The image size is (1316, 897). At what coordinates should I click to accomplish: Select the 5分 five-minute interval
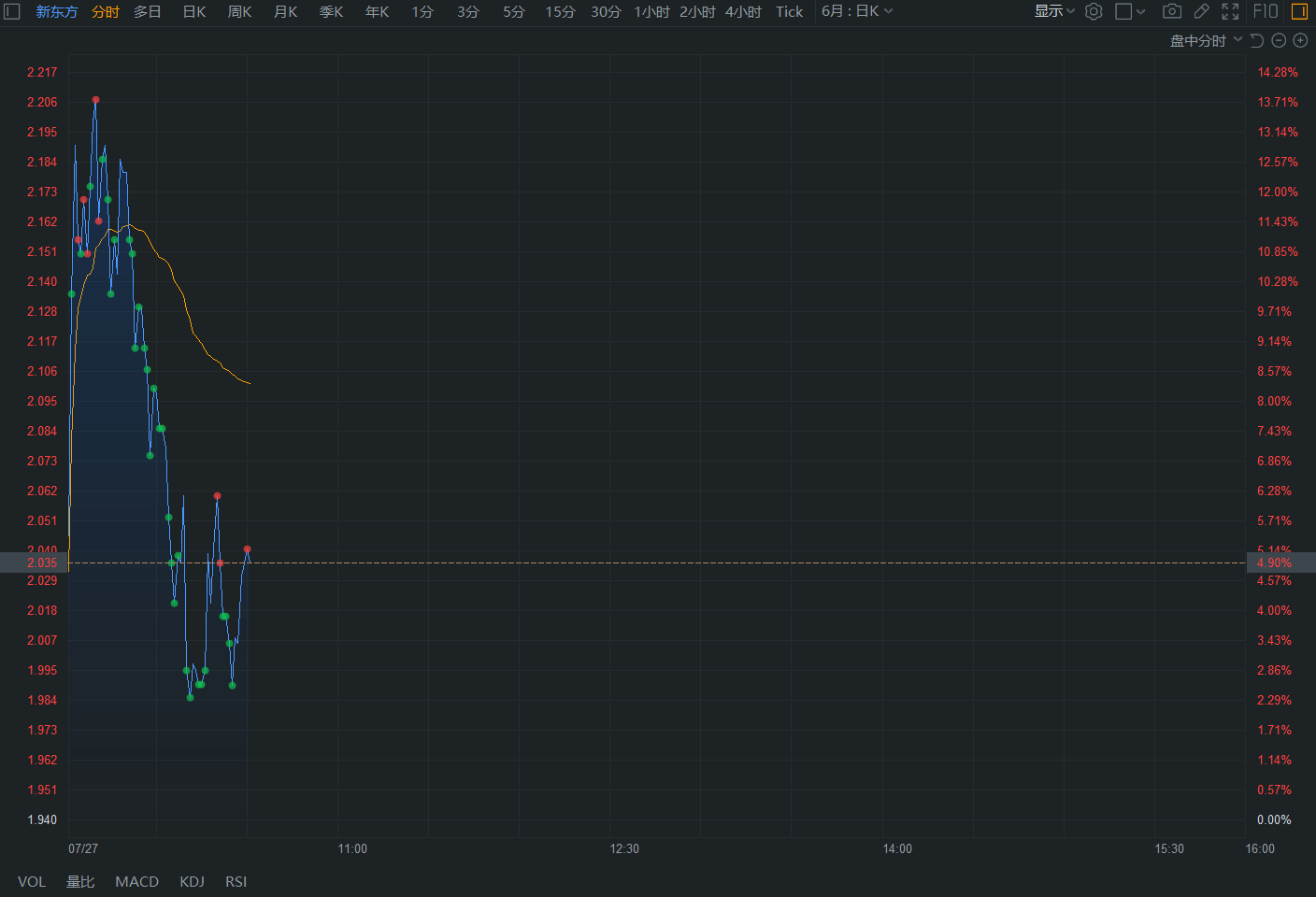tap(514, 12)
